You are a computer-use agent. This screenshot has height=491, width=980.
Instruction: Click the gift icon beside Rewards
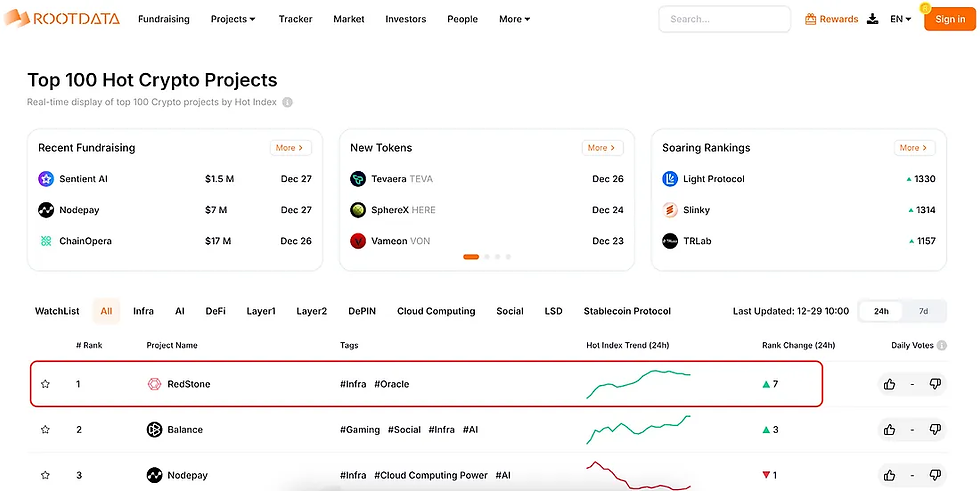[811, 19]
